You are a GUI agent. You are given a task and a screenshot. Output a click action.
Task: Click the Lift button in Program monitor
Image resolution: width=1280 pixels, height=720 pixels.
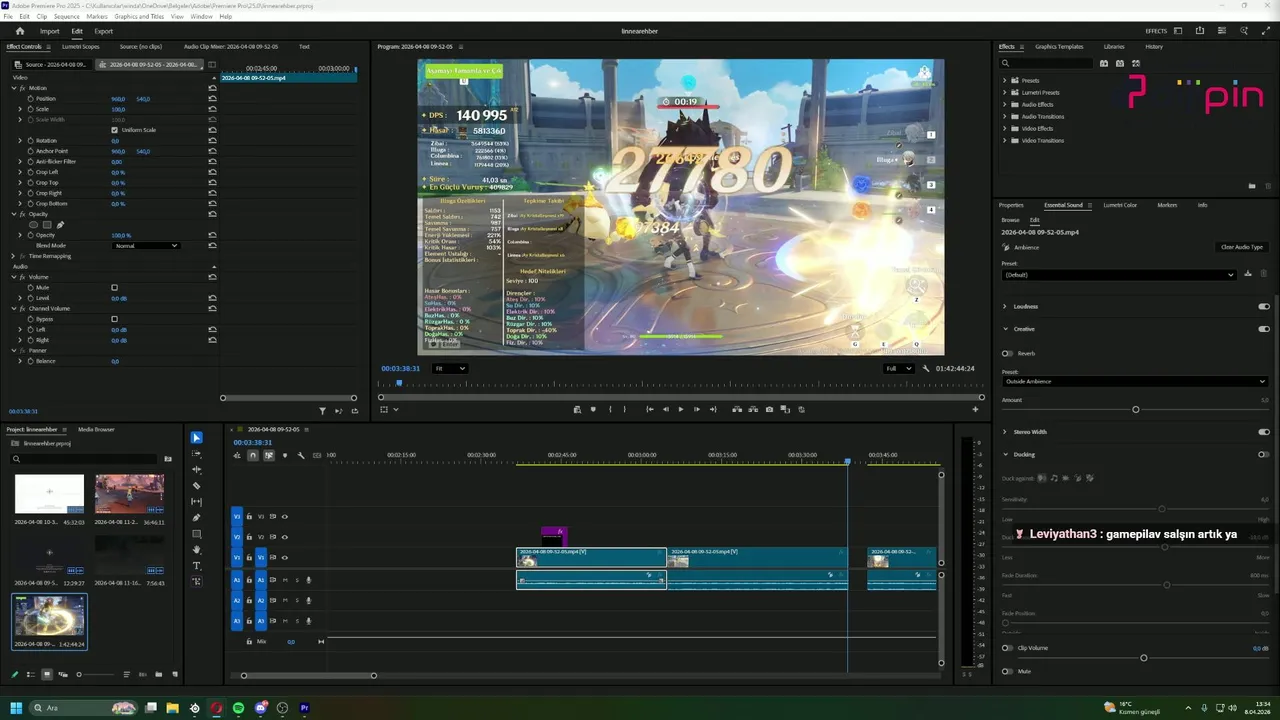coord(737,409)
